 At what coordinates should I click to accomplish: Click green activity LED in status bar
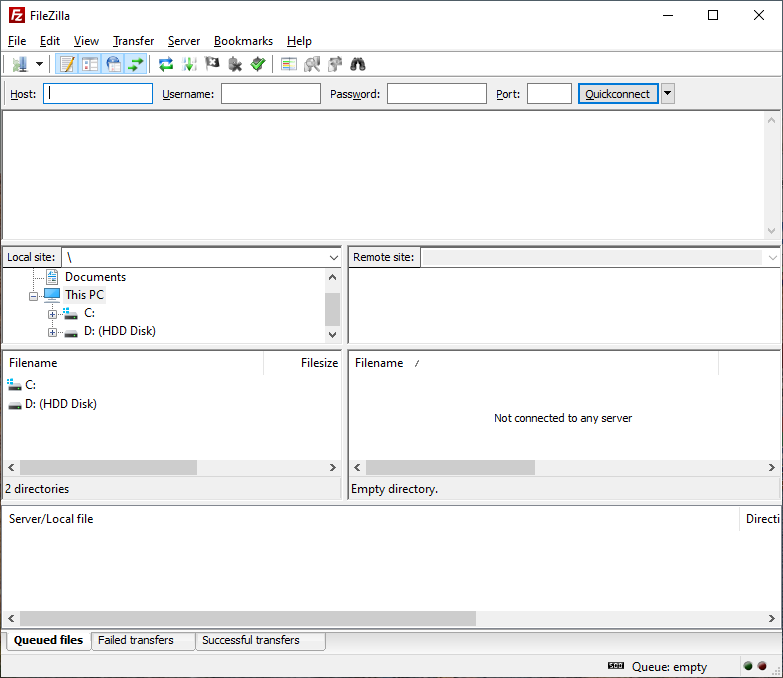(748, 666)
